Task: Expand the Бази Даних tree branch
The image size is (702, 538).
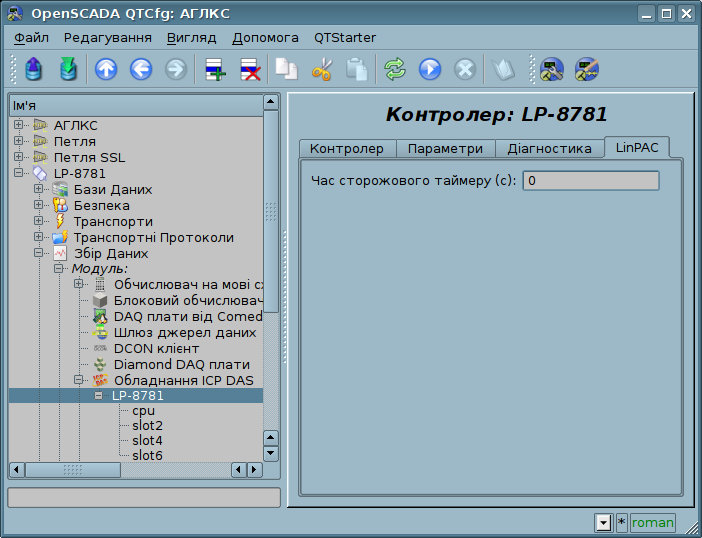Action: click(x=39, y=189)
